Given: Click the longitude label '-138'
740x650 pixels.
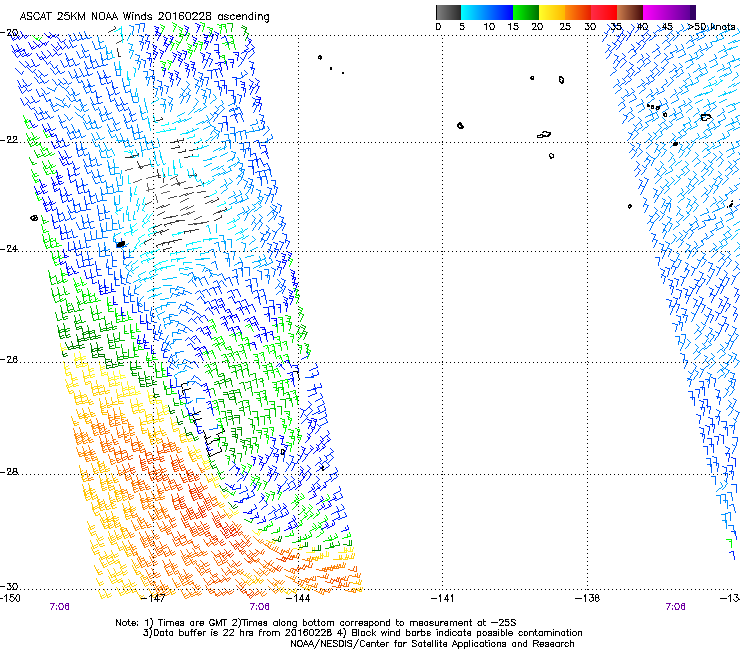Looking at the screenshot, I should click(587, 598).
